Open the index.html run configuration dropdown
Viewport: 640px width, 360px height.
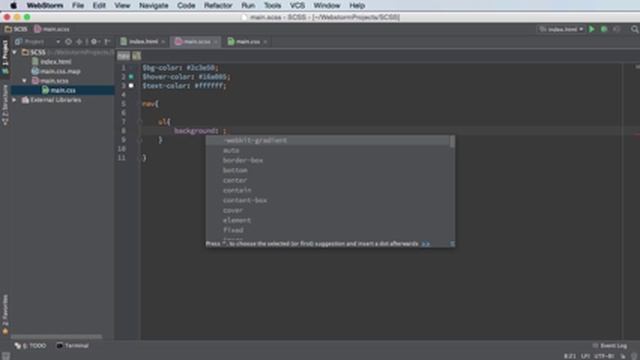561,29
